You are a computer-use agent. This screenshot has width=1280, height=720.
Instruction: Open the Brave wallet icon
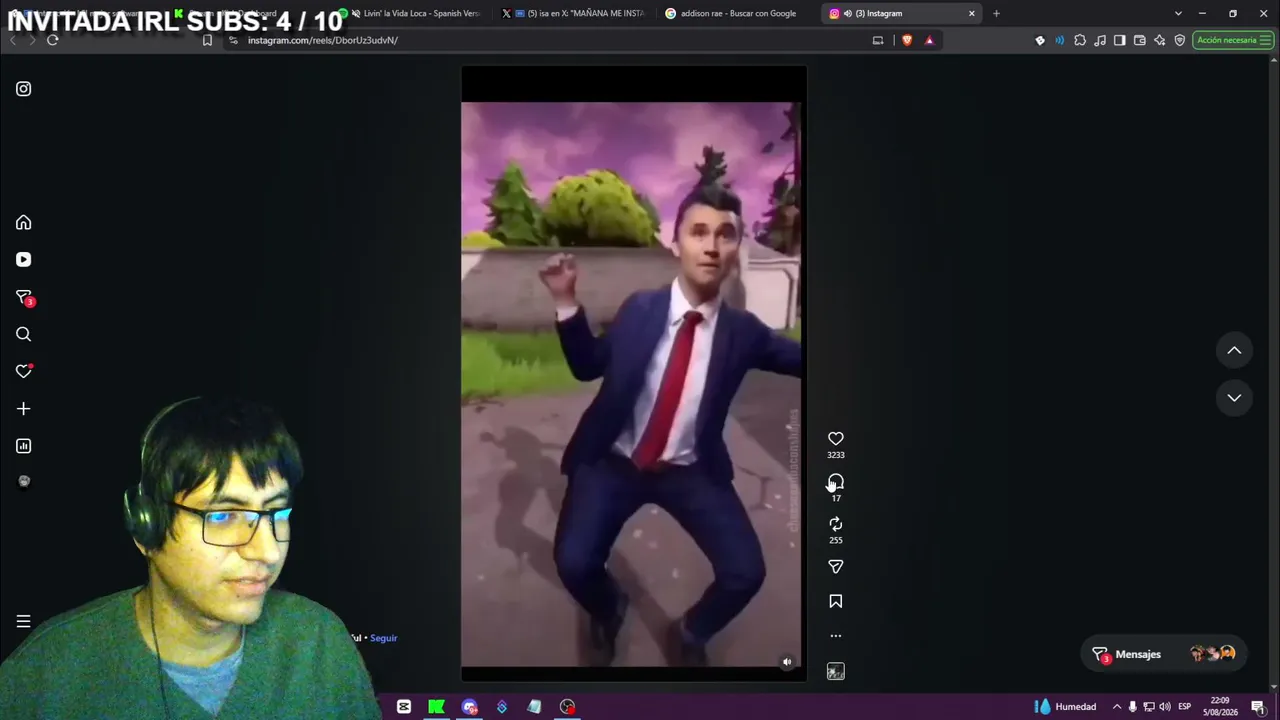pos(1139,40)
